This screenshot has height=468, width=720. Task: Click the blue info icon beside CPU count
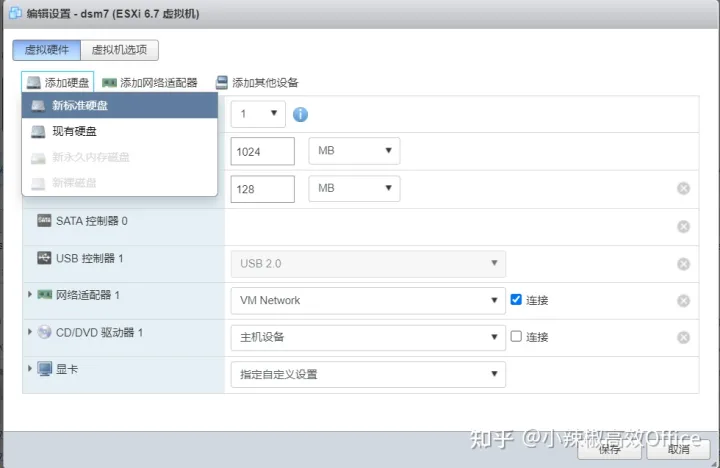pos(300,114)
